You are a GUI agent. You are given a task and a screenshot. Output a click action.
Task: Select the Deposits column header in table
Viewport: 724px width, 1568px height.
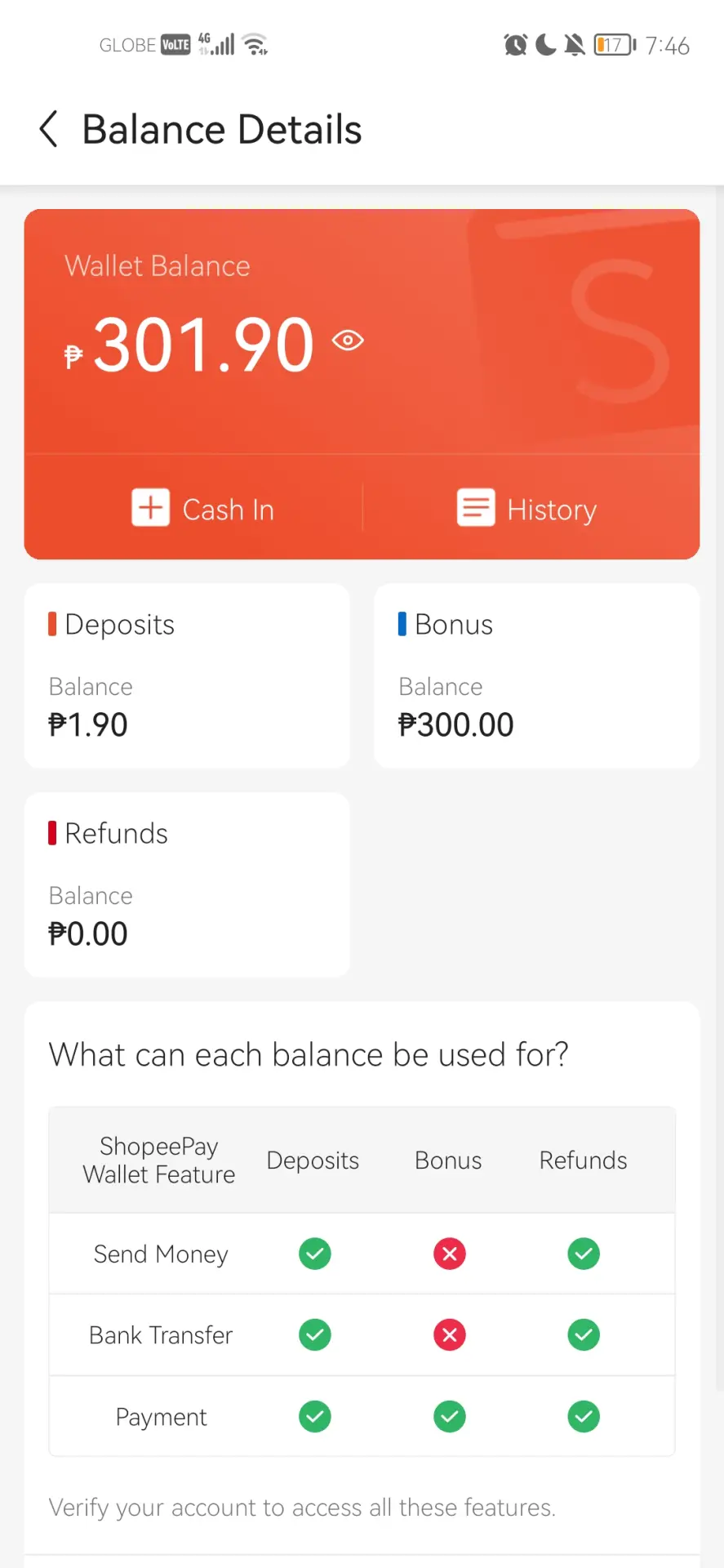point(313,1160)
